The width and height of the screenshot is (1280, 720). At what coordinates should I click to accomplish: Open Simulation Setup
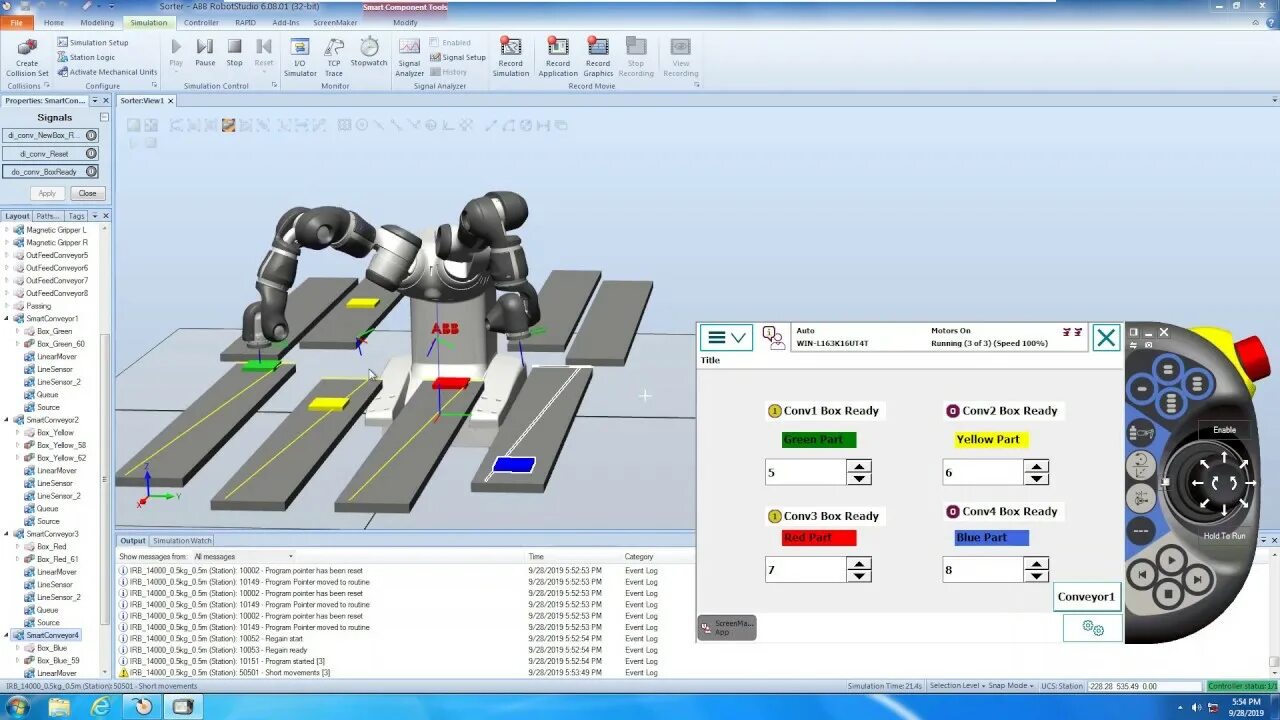92,43
